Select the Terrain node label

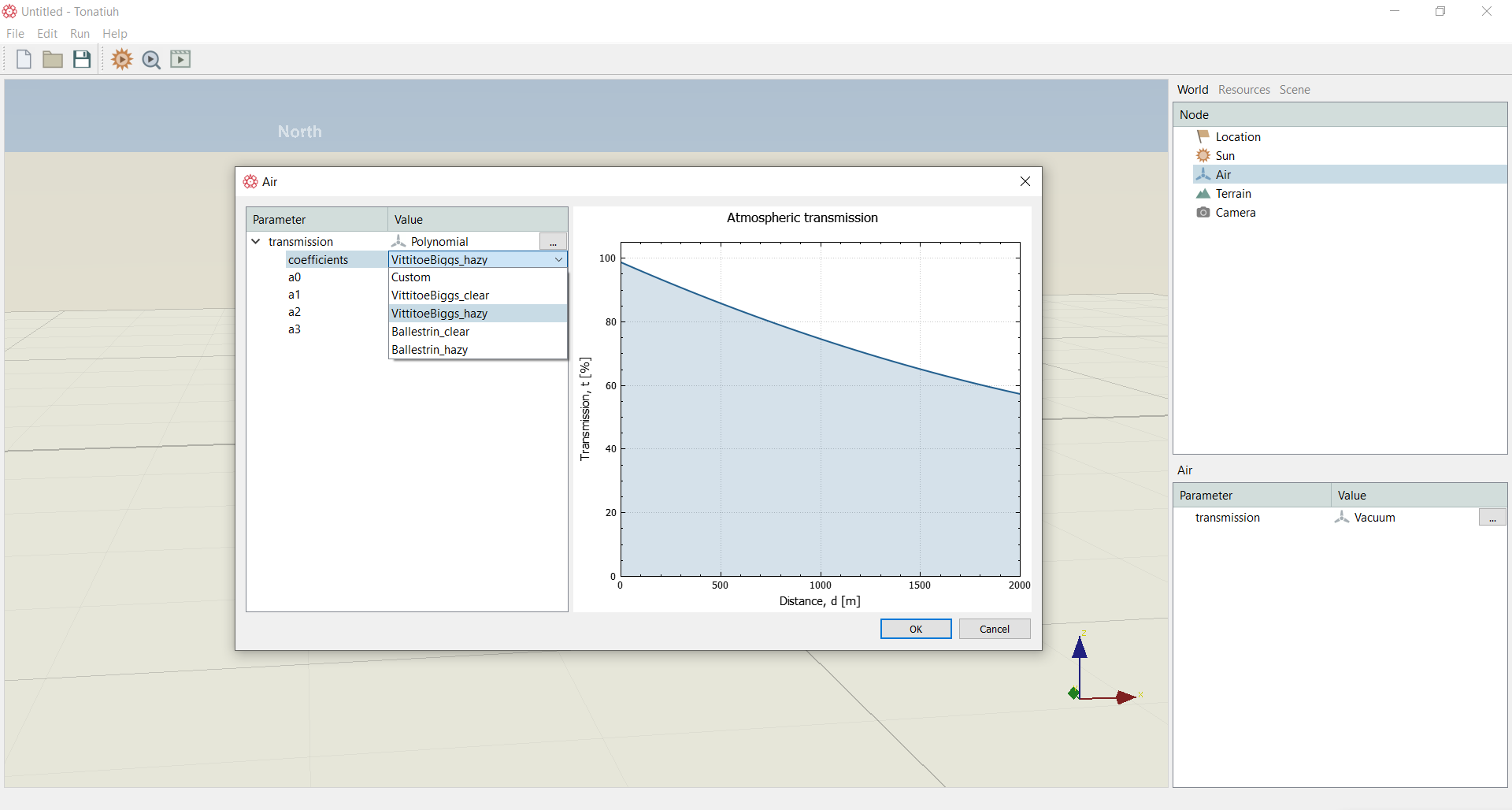click(x=1233, y=193)
